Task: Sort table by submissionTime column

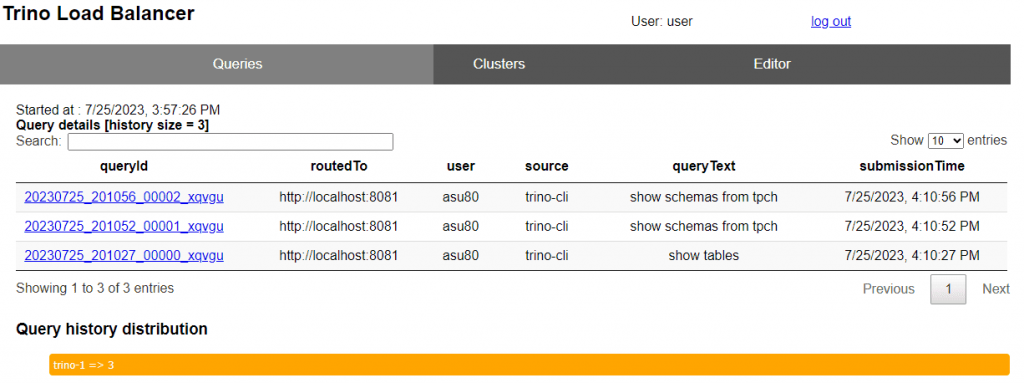Action: click(912, 166)
